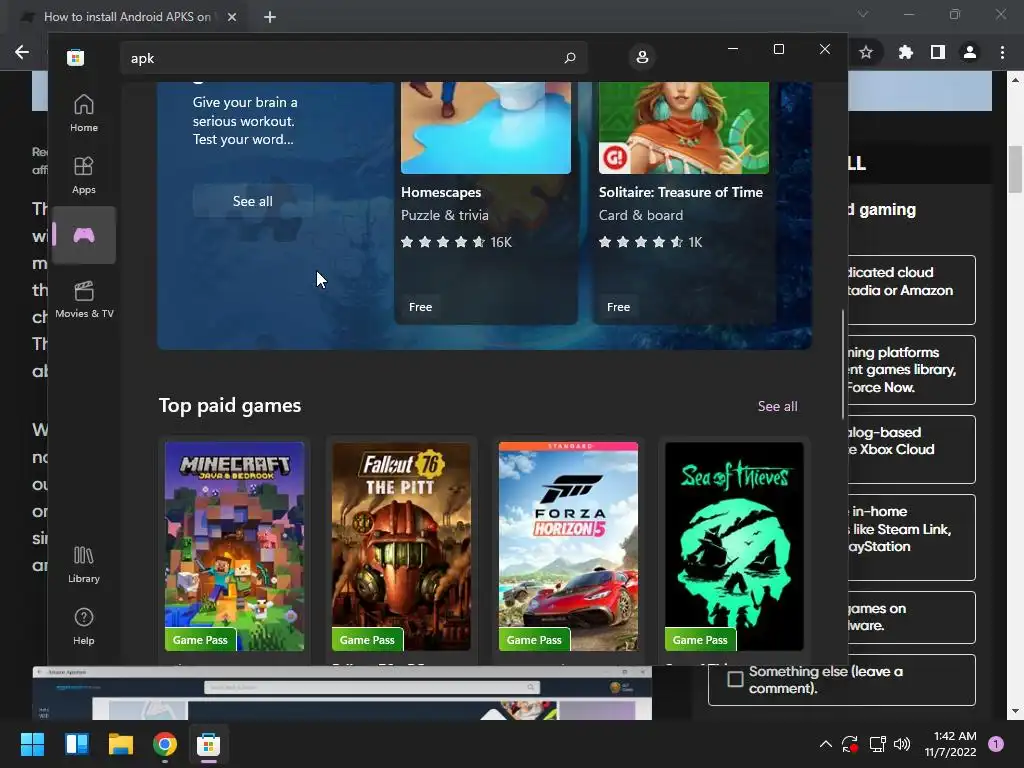
Task: Close the How to install Android APKS tab
Action: [x=232, y=17]
